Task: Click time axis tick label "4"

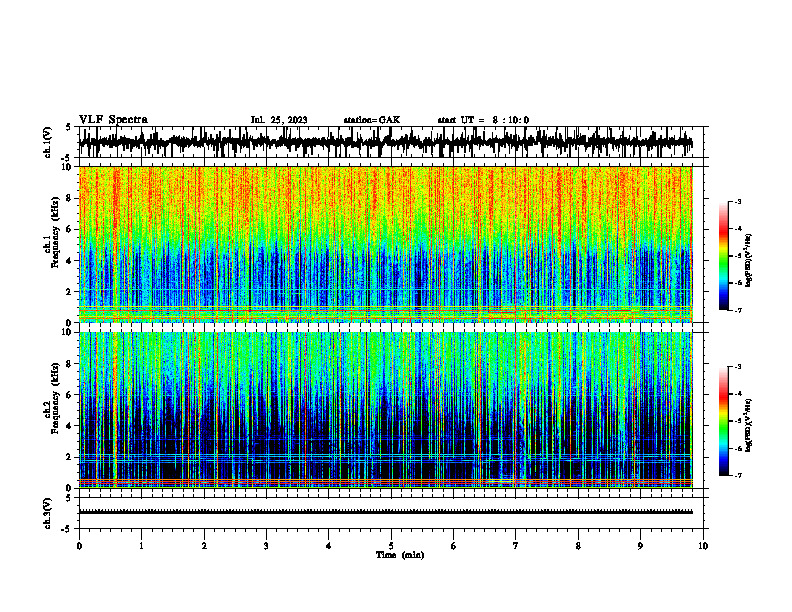Action: click(329, 546)
